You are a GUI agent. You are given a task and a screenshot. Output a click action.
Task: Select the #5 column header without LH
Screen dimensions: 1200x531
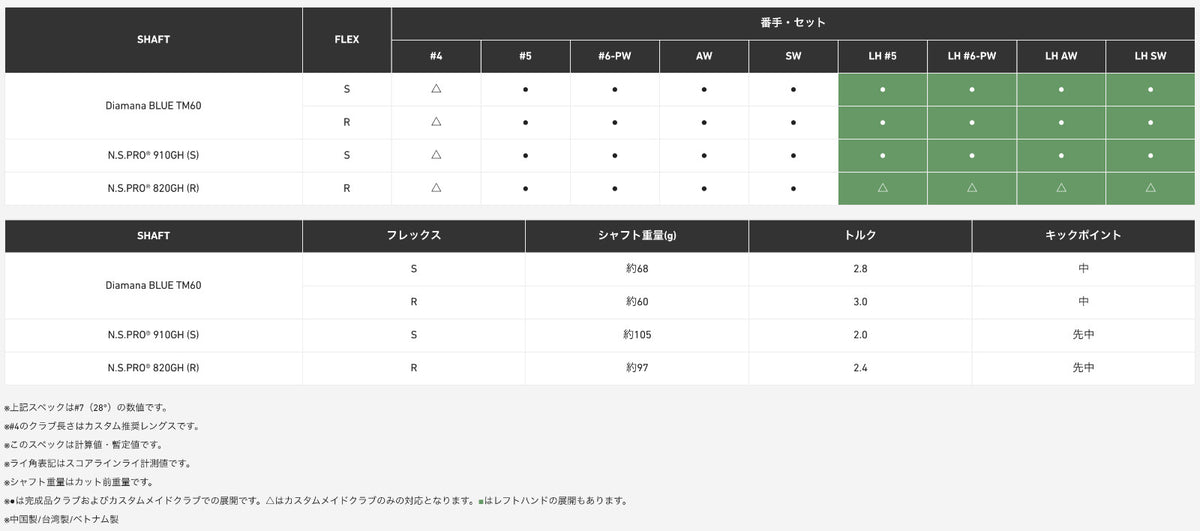(525, 57)
